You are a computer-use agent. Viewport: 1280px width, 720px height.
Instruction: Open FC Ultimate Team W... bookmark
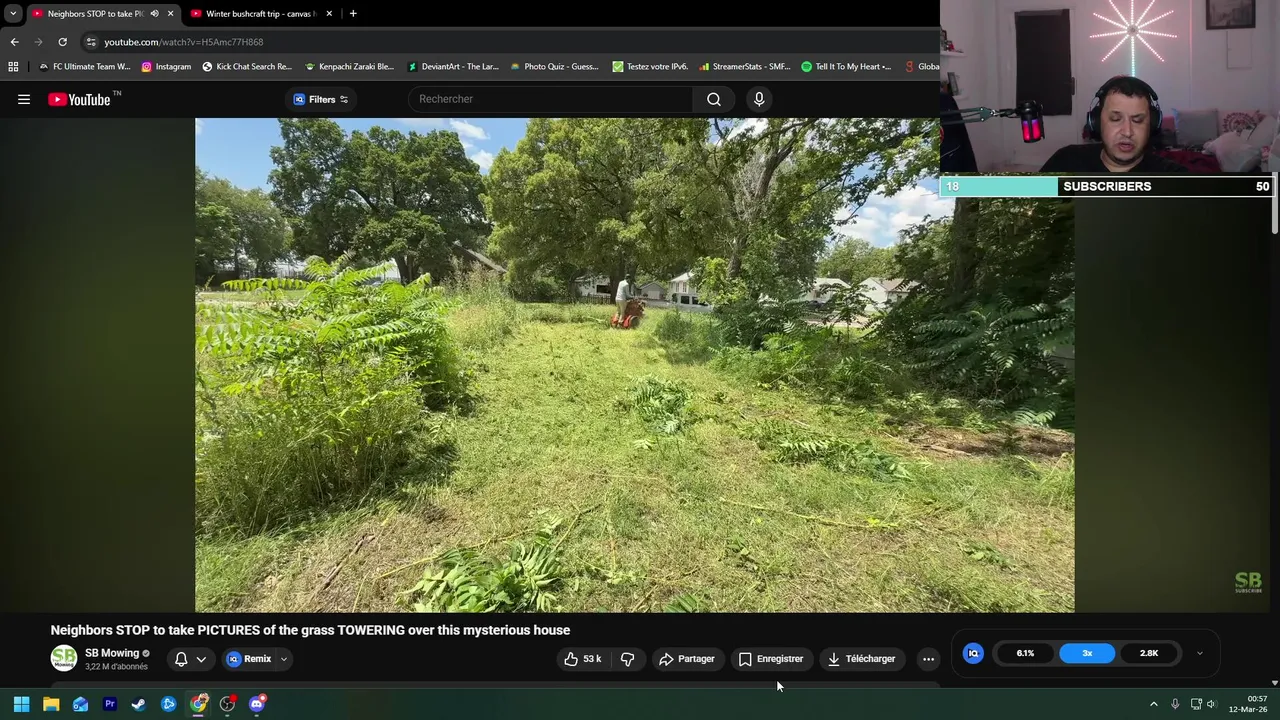click(x=84, y=67)
